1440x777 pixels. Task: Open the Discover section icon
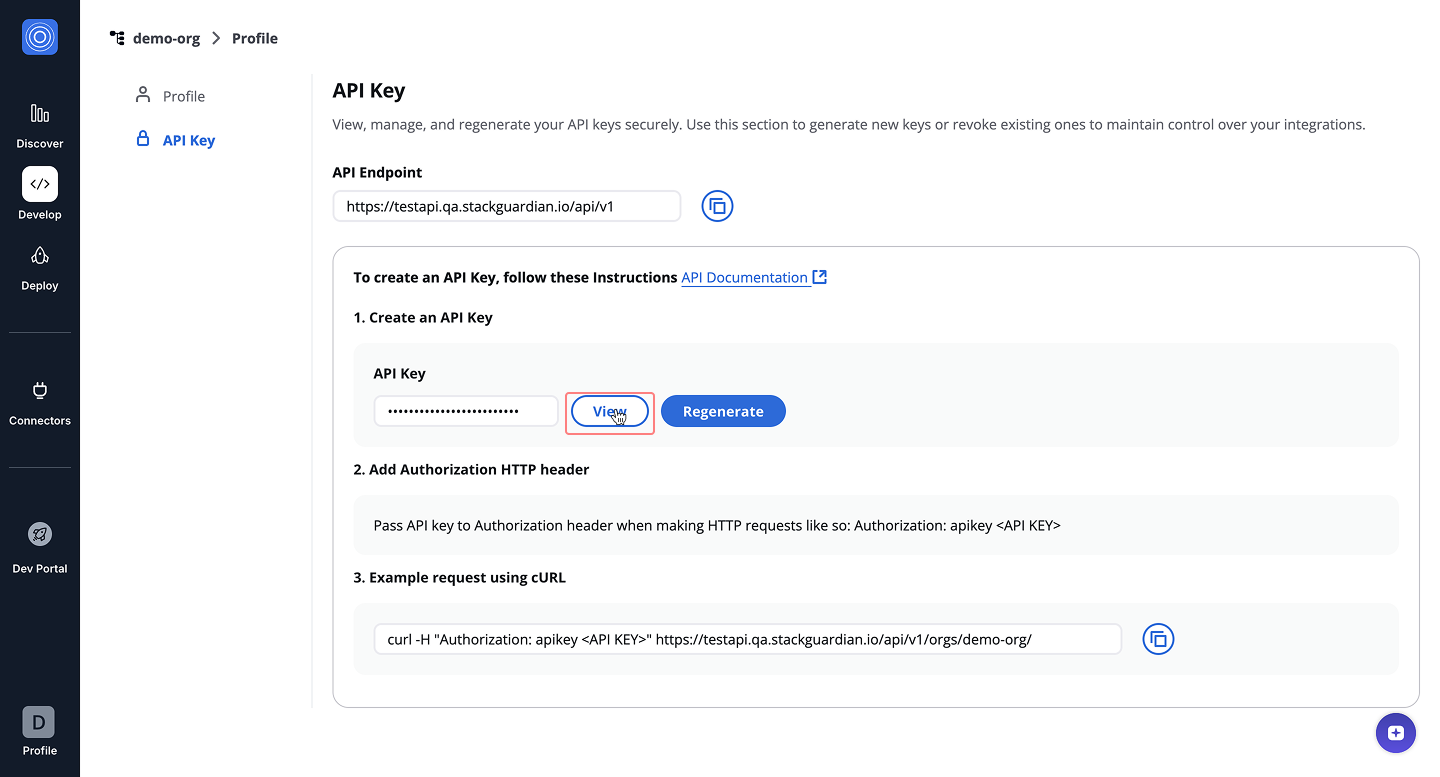click(40, 113)
